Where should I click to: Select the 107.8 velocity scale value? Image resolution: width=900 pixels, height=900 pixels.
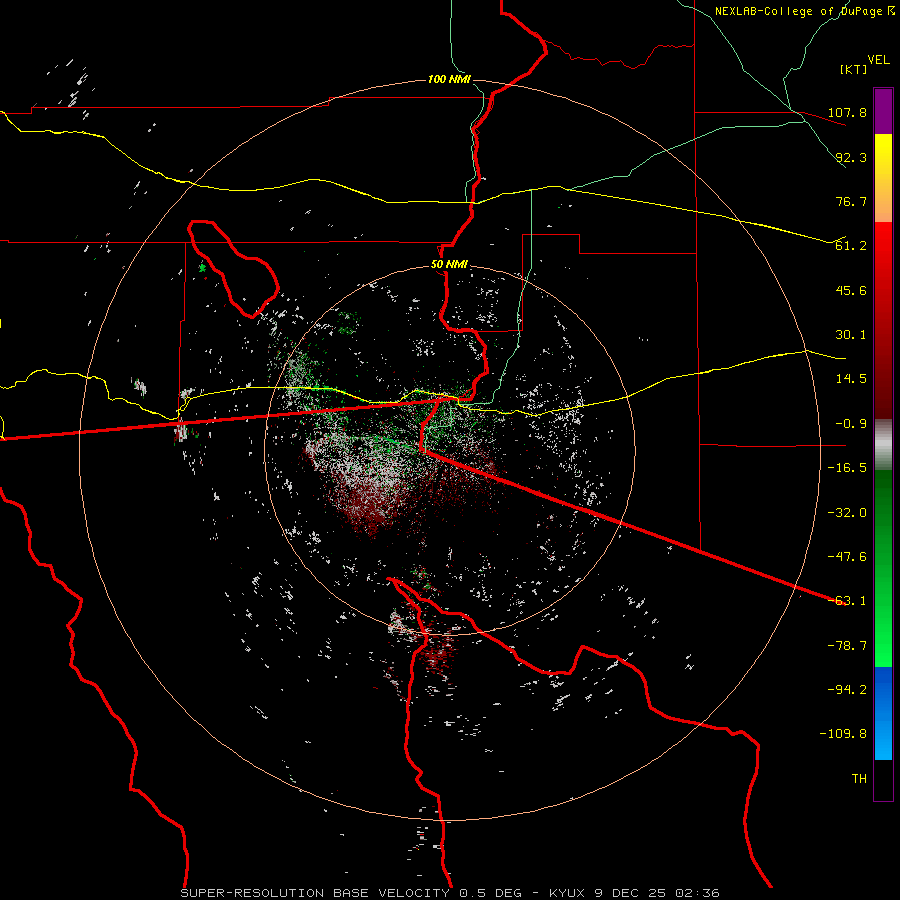click(x=847, y=112)
